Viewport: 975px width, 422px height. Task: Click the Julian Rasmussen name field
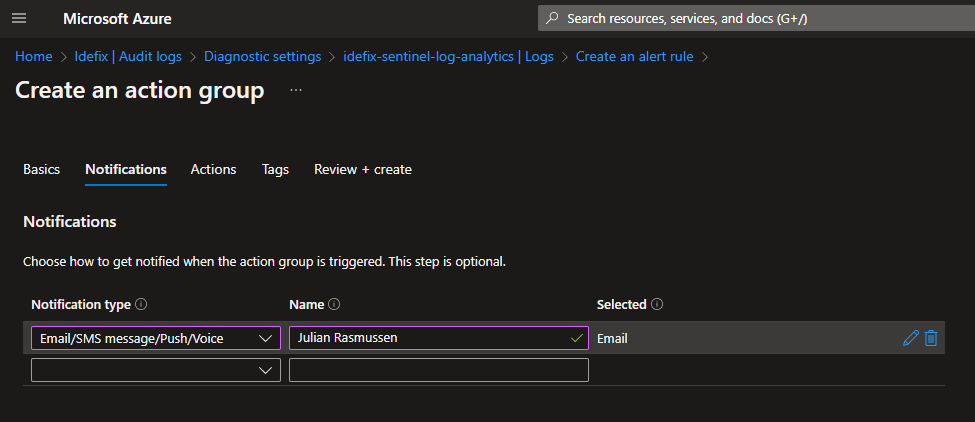coord(438,338)
